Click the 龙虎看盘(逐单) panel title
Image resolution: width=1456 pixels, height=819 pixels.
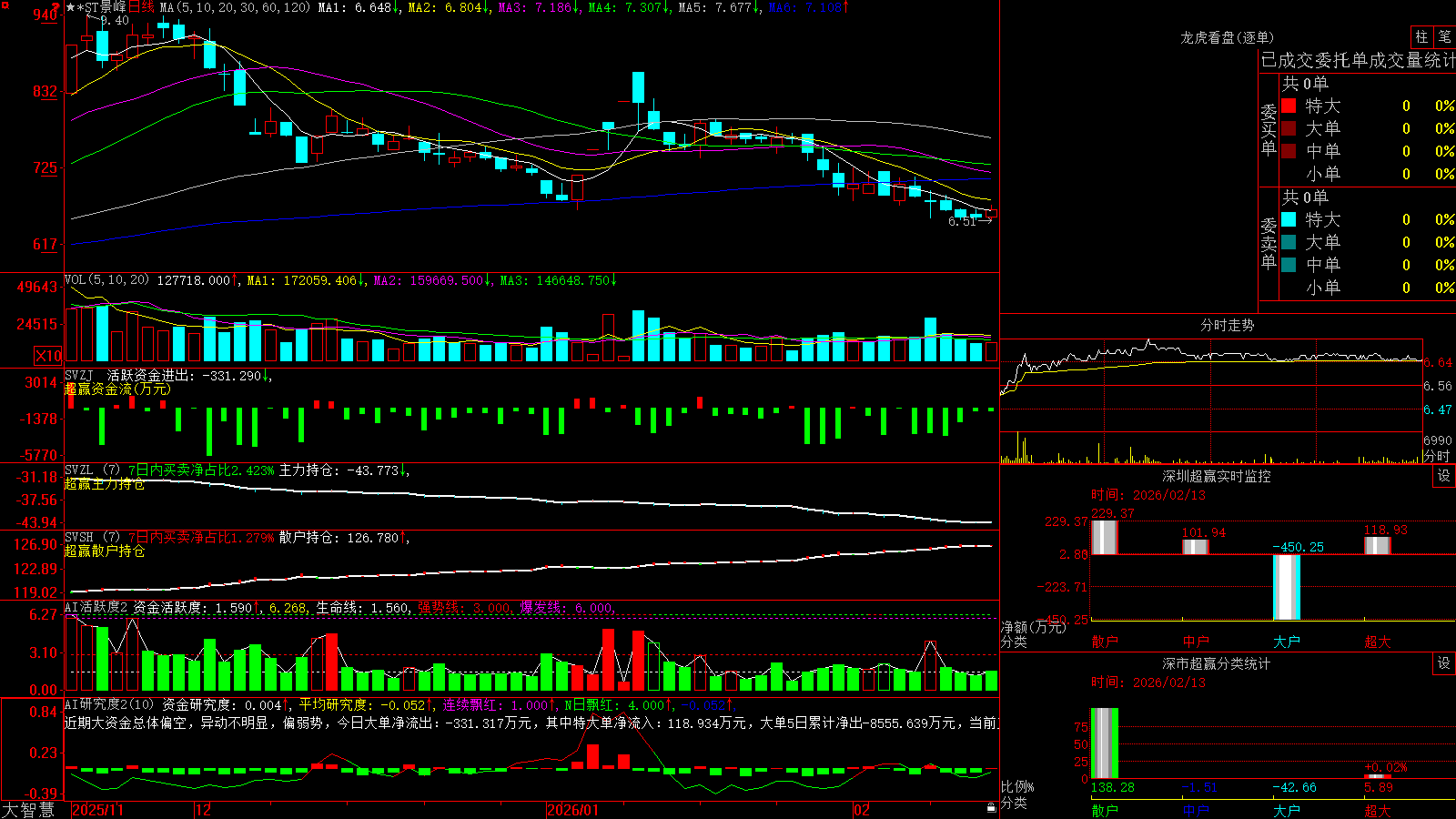click(x=1228, y=37)
